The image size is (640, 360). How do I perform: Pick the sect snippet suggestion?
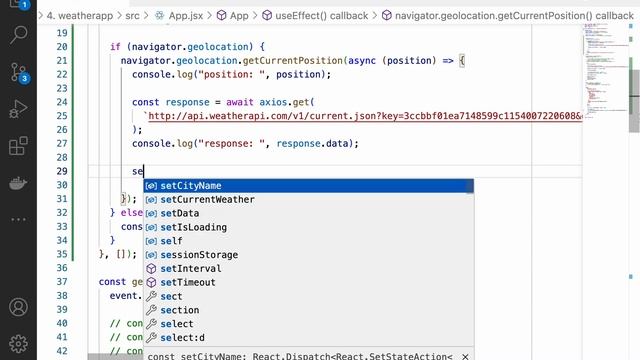309,296
